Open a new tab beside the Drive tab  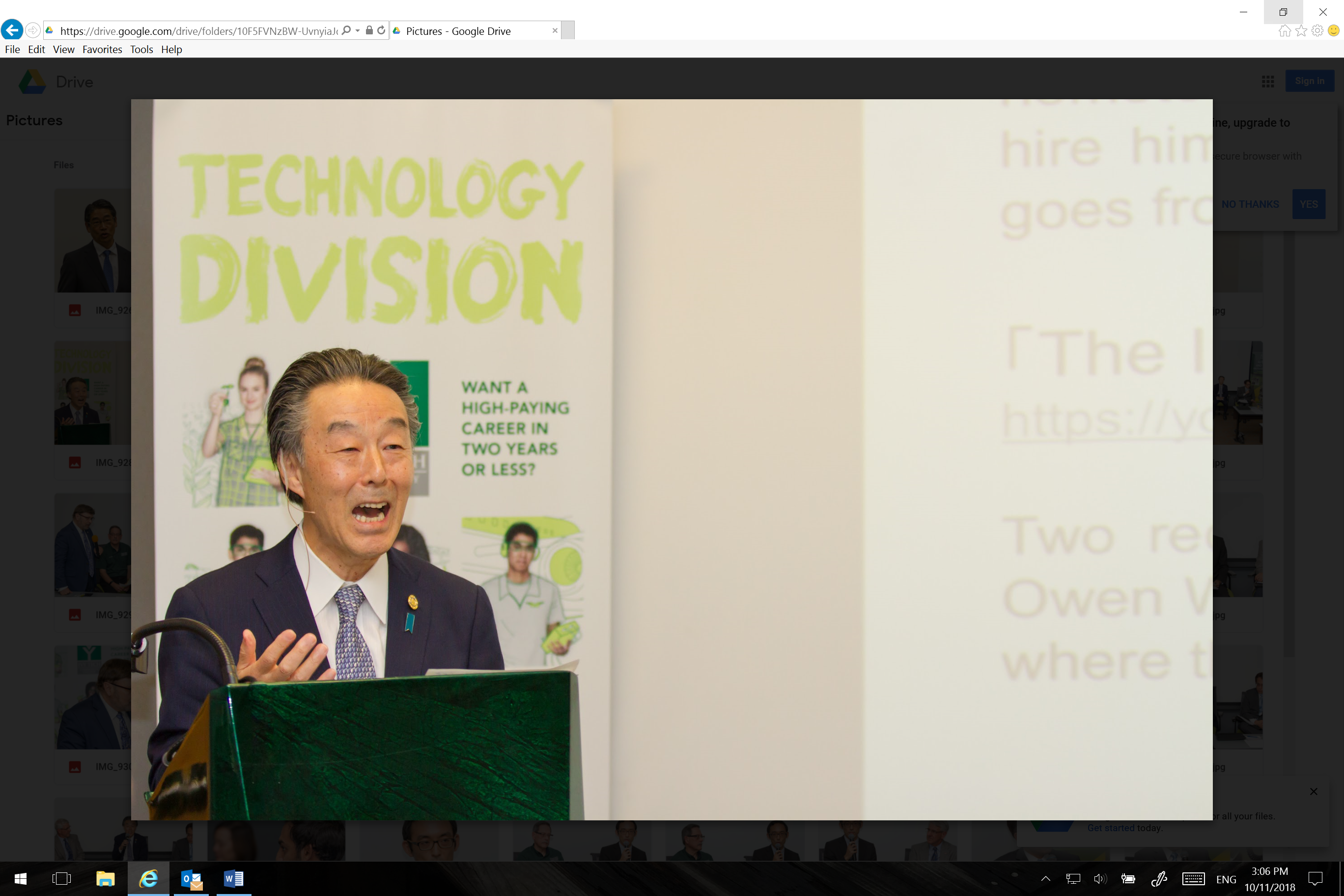(x=568, y=30)
